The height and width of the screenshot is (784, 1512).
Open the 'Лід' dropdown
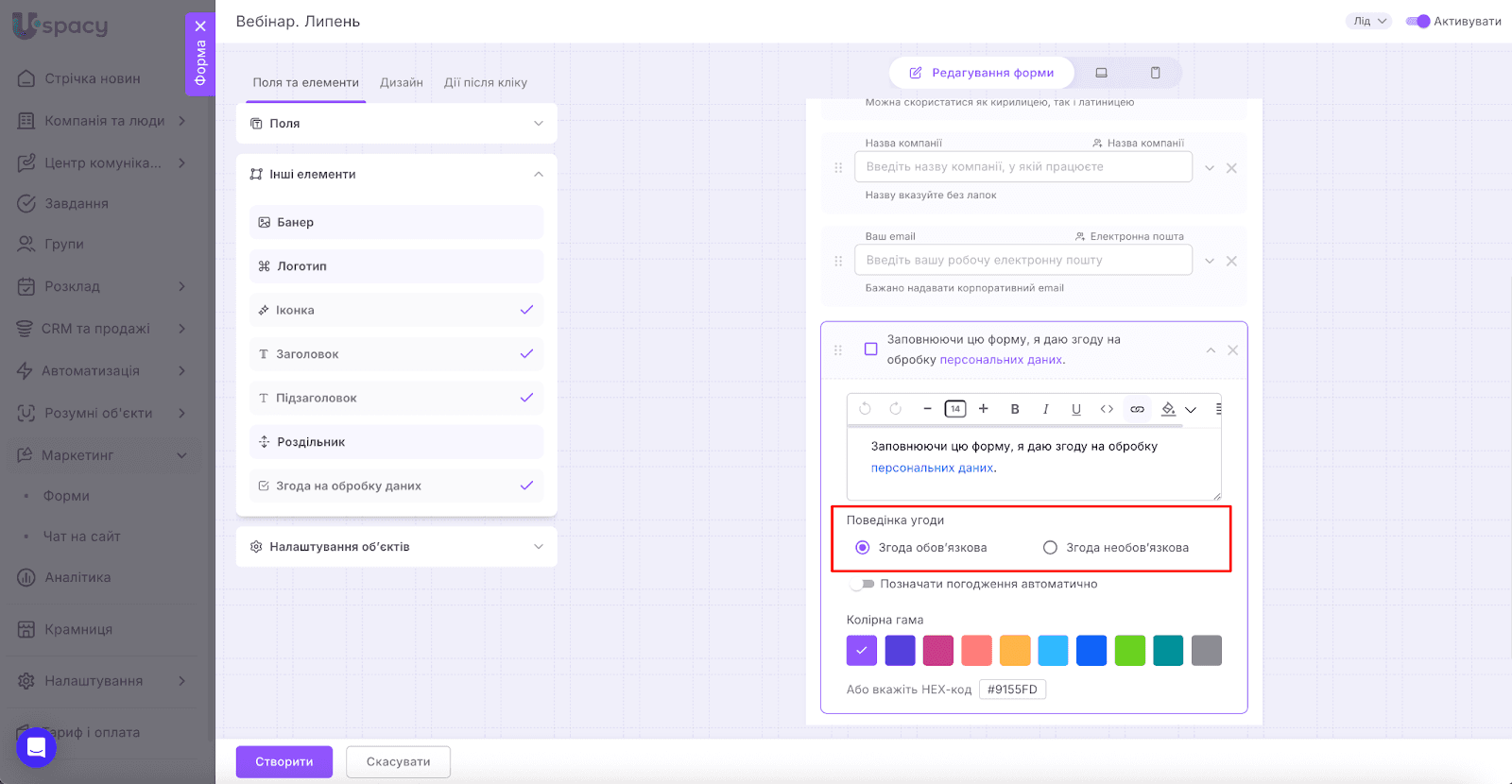(1368, 21)
